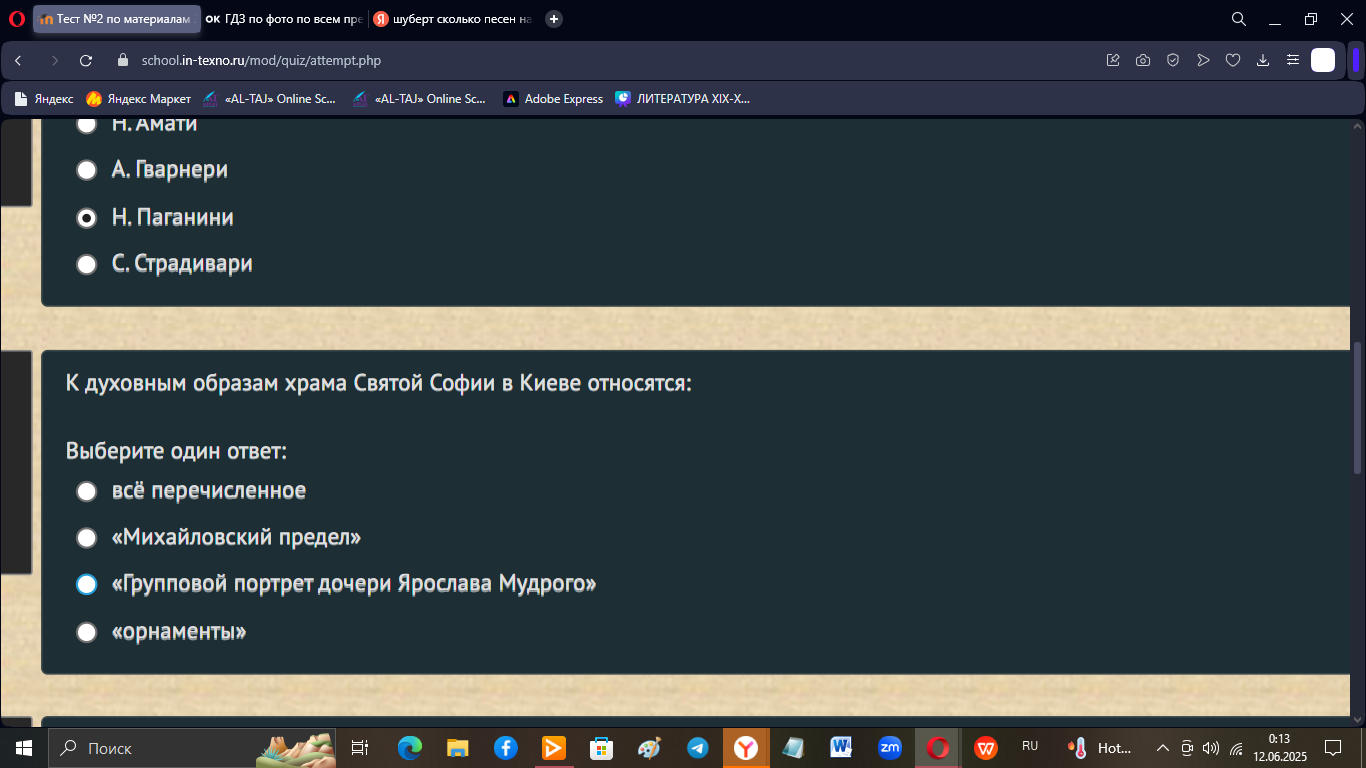Screen dimensions: 1366x768
Task: Open a new tab with plus button
Action: (554, 19)
